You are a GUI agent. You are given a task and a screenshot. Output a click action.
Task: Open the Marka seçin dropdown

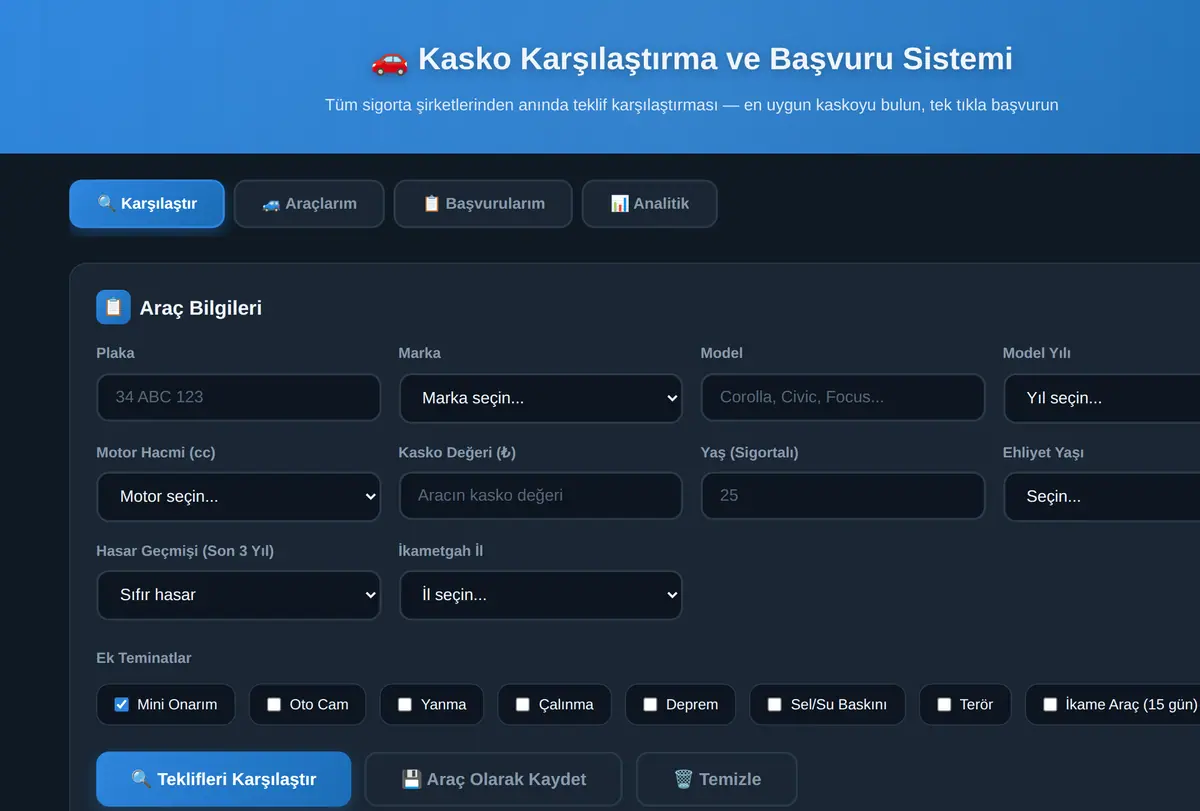pos(541,398)
